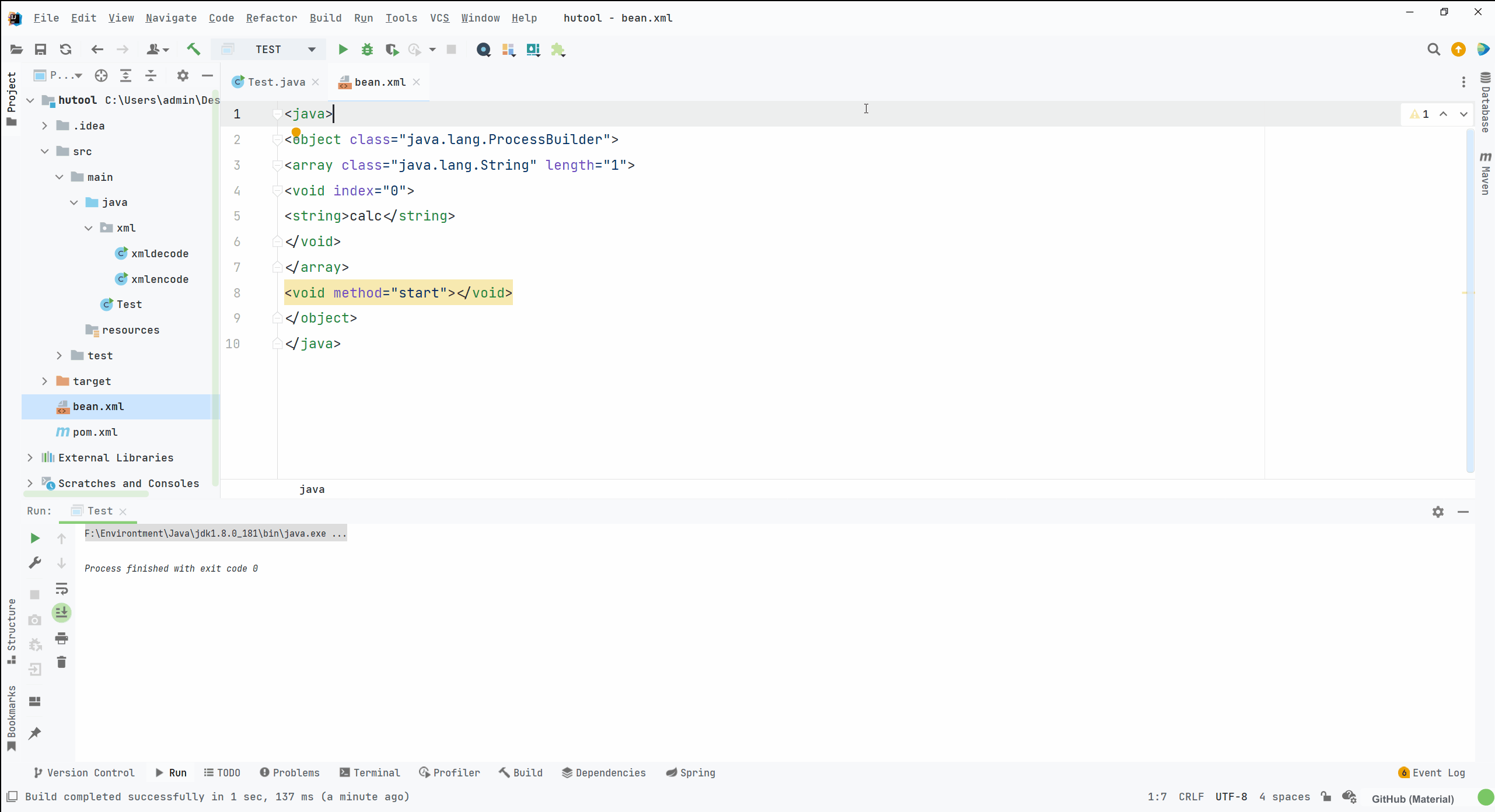The image size is (1495, 812).
Task: Navigate back with the left arrow icon
Action: pyautogui.click(x=97, y=50)
